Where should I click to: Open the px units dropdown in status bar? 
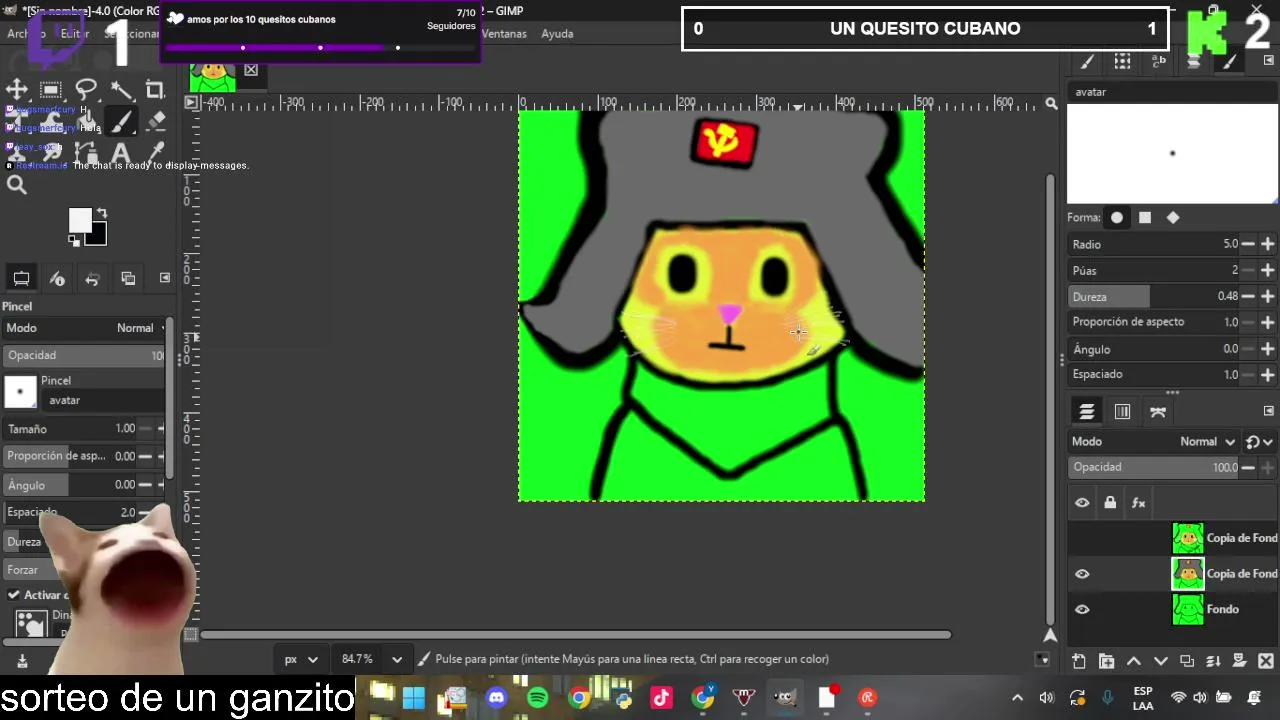[x=301, y=659]
